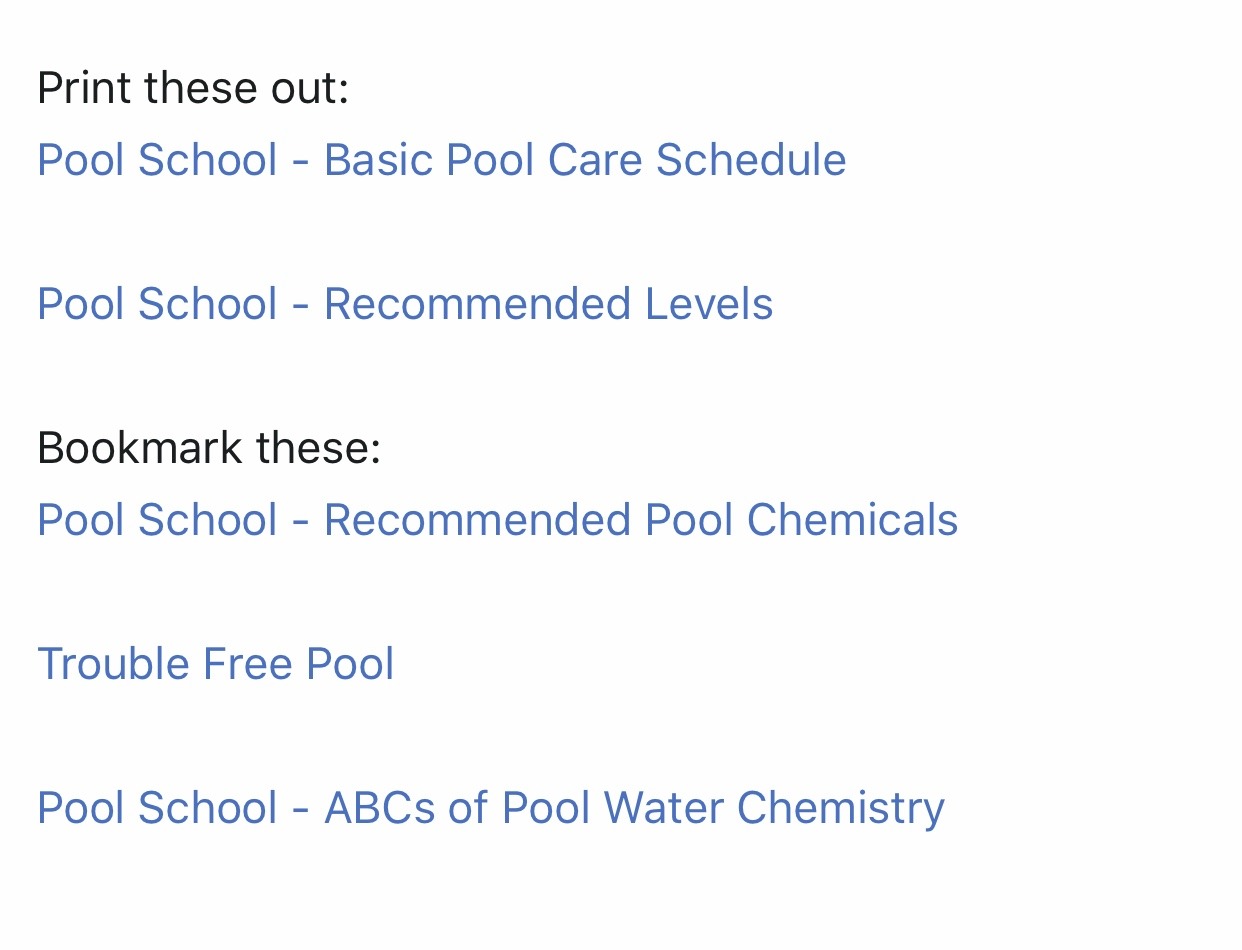This screenshot has height=950, width=1242.
Task: View the recommended pool chemicals article
Action: pyautogui.click(x=497, y=520)
